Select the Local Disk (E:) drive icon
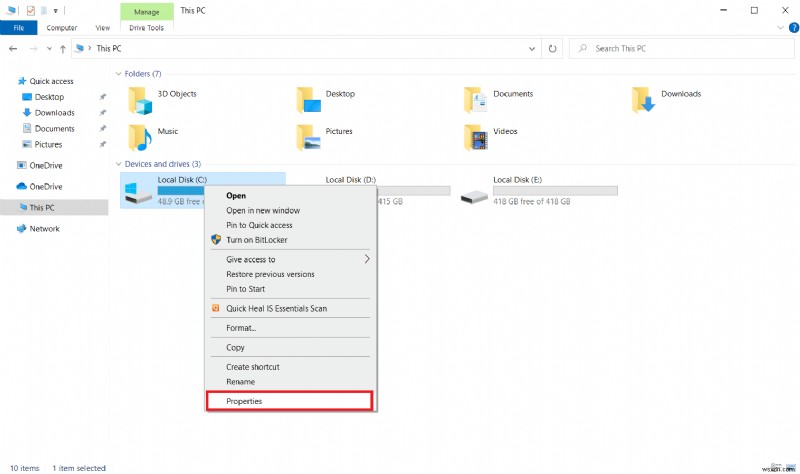Image resolution: width=800 pixels, height=474 pixels. [x=474, y=196]
